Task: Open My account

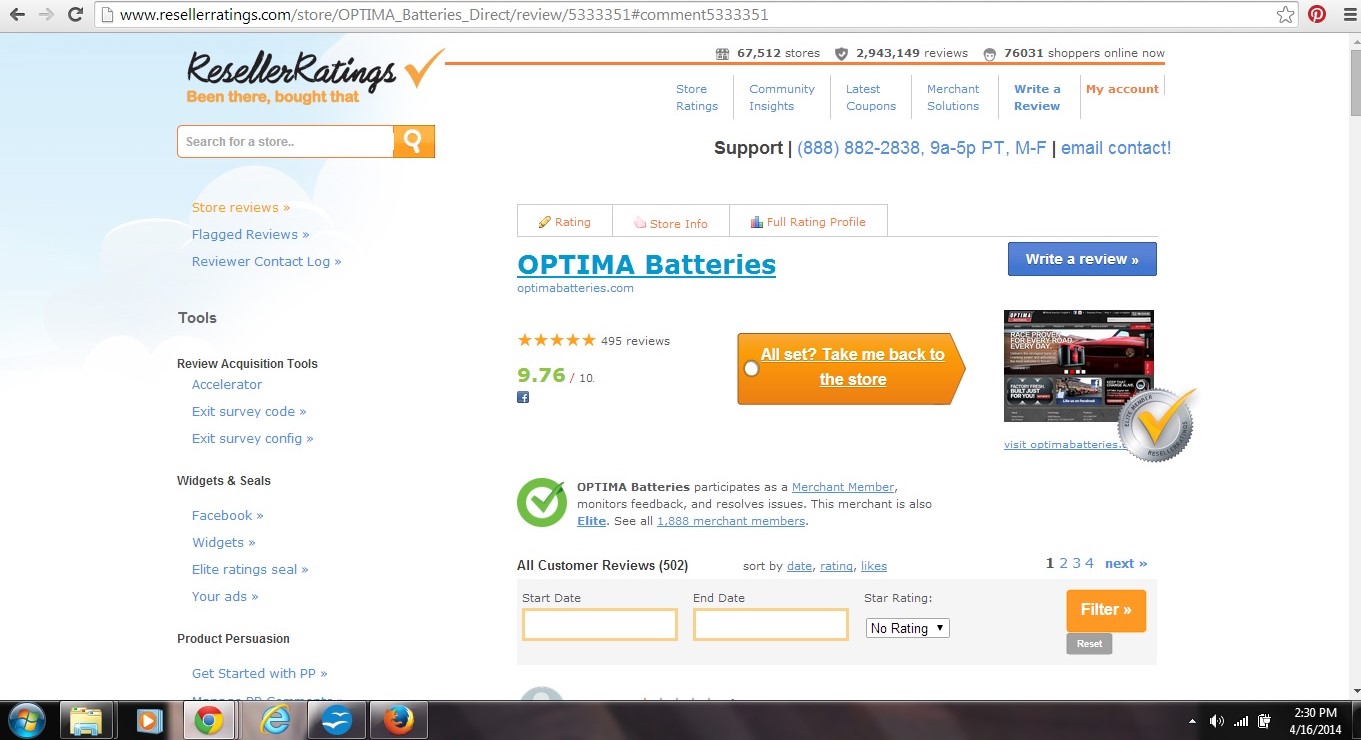Action: click(x=1122, y=89)
